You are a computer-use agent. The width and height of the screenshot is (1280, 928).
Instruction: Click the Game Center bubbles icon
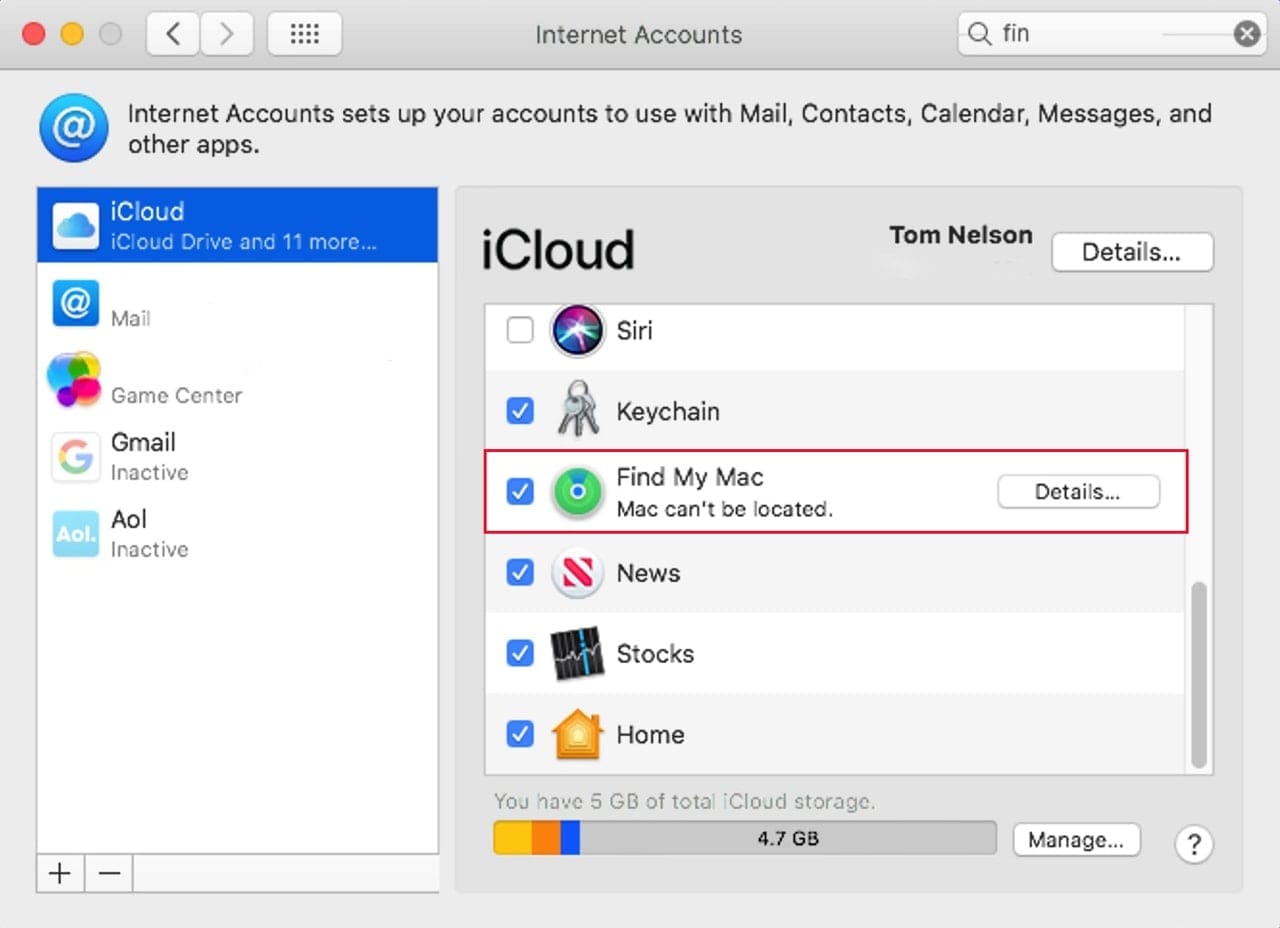pyautogui.click(x=75, y=380)
